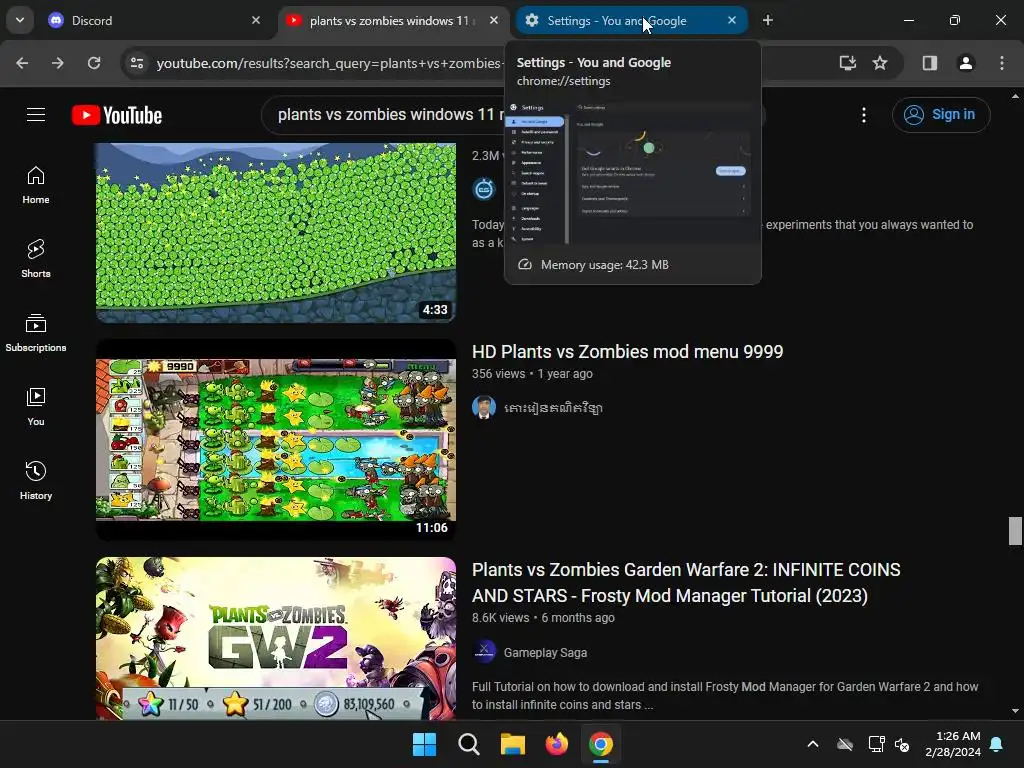The height and width of the screenshot is (768, 1024).
Task: Open the tab search dropdown
Action: coord(20,20)
